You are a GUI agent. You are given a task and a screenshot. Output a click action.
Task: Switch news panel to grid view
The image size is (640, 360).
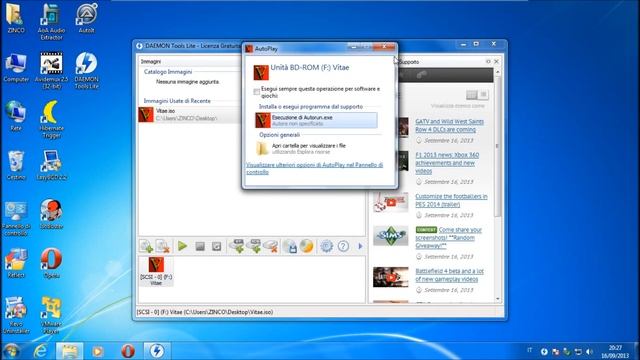472,95
